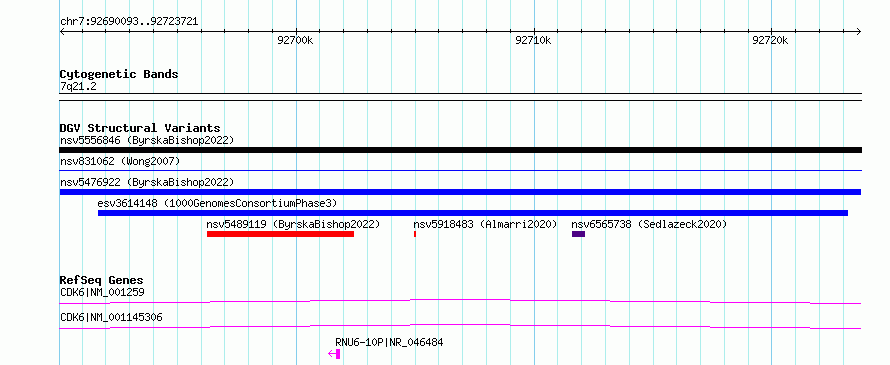Click the thin blue nsv831062 variant line
The height and width of the screenshot is (365, 890).
click(x=460, y=170)
